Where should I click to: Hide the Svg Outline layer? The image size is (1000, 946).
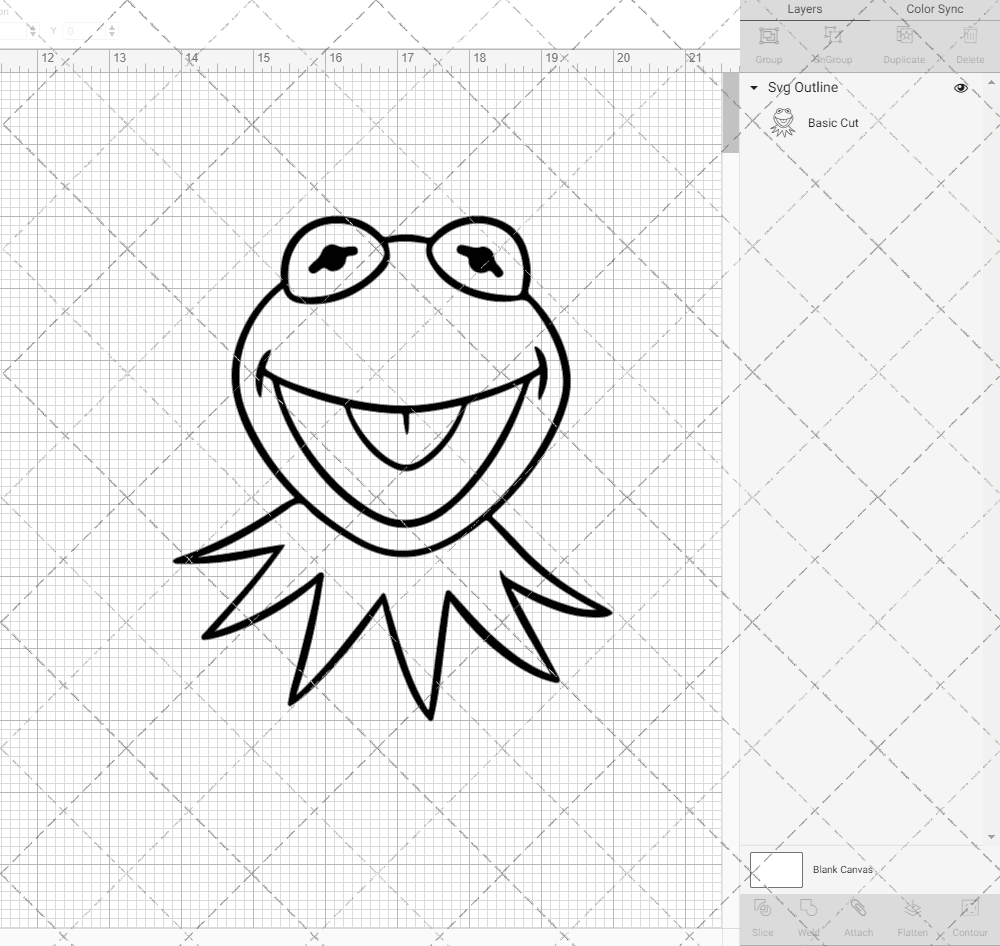pyautogui.click(x=960, y=88)
